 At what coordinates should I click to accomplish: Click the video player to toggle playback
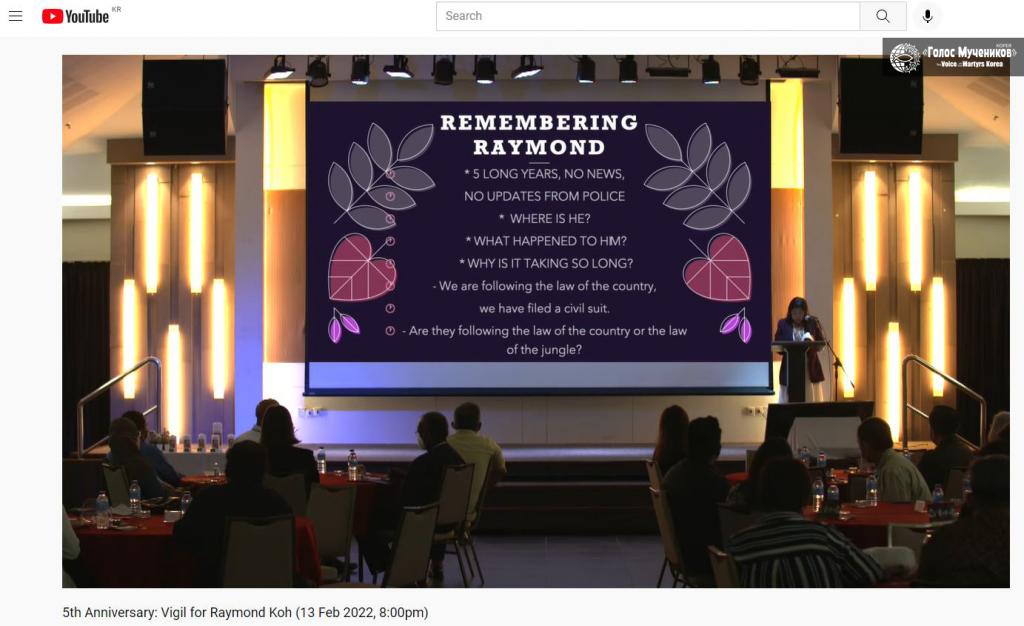coord(536,321)
